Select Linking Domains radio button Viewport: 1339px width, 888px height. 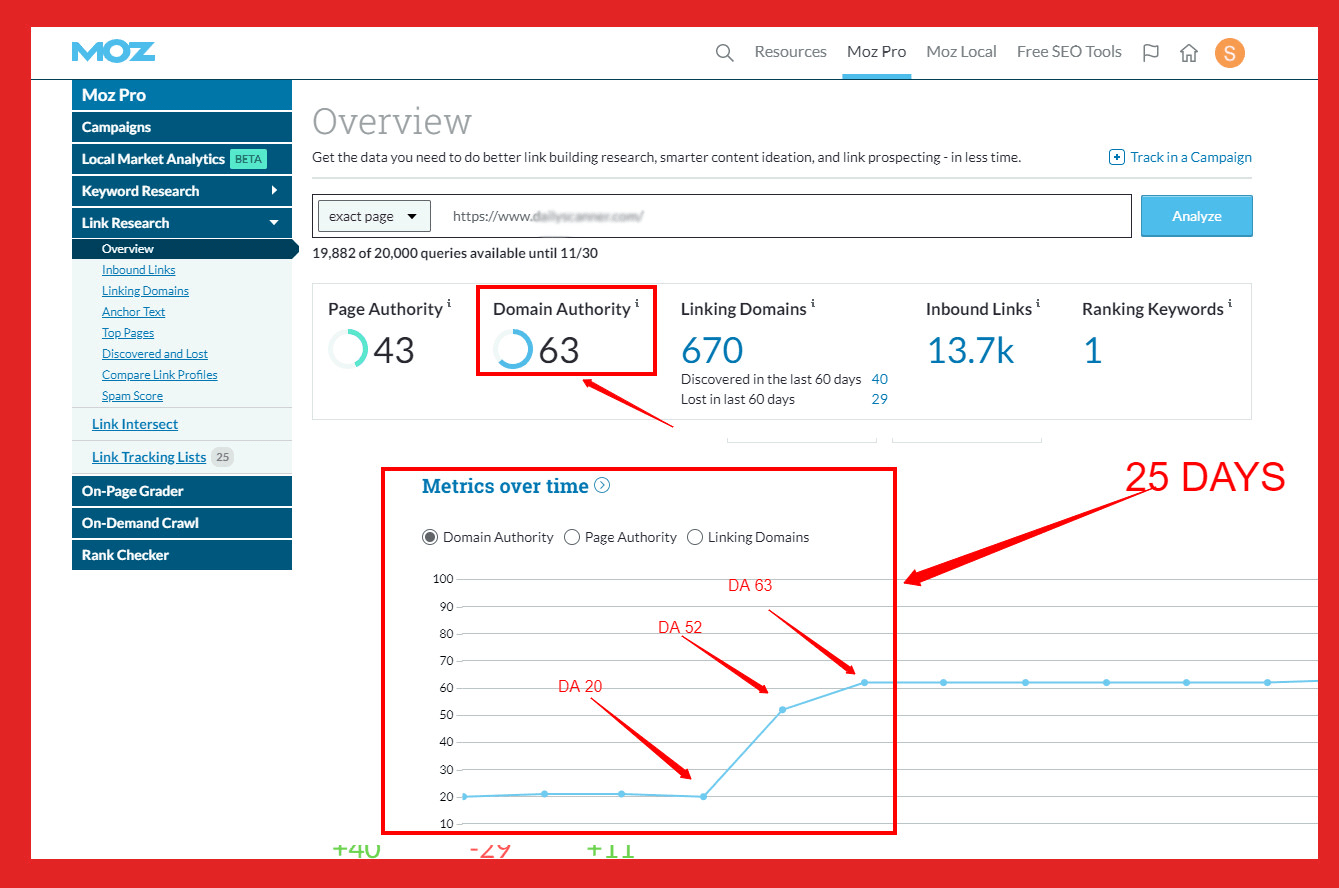click(x=695, y=537)
